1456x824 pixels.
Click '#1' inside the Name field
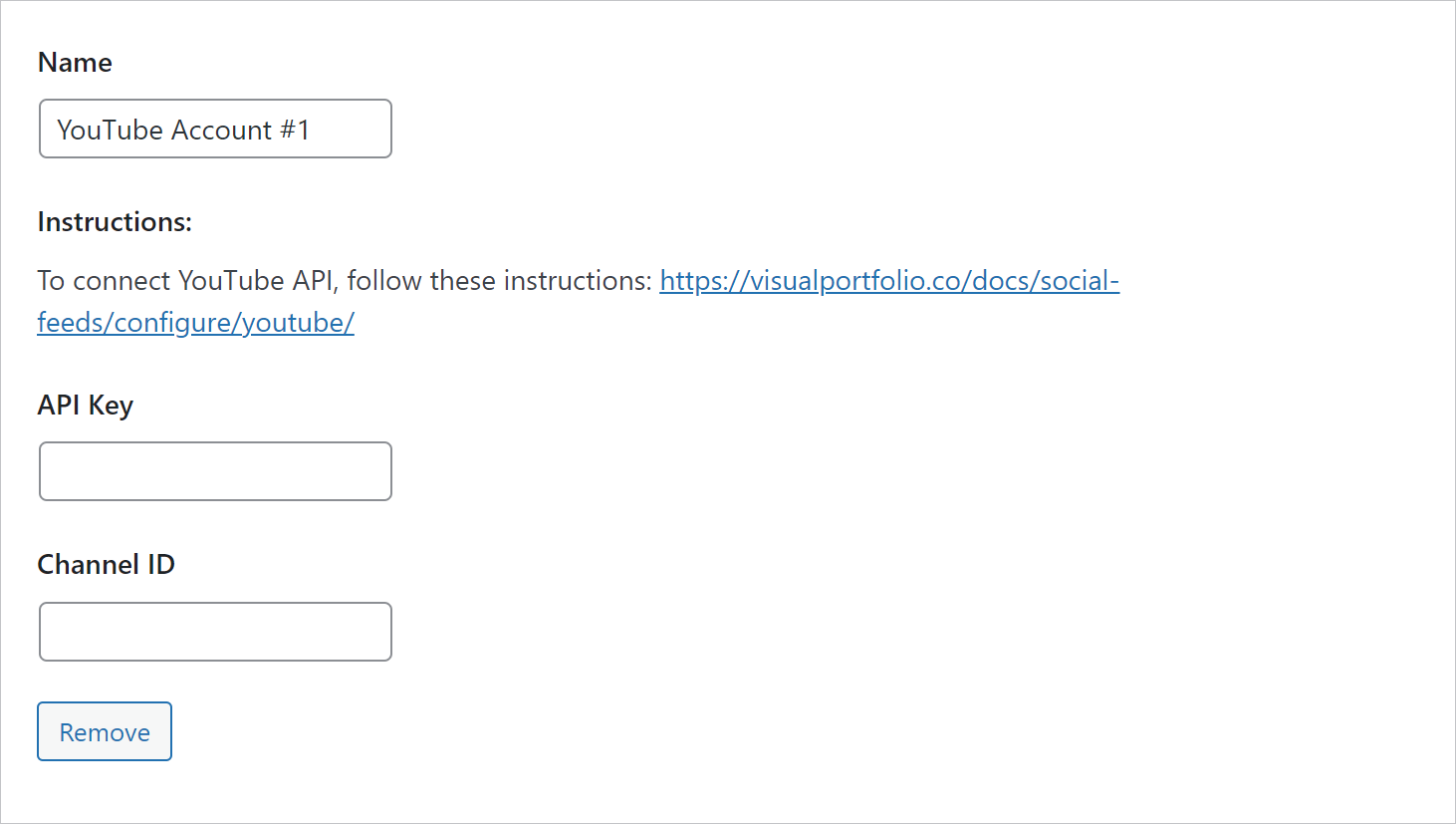[295, 130]
